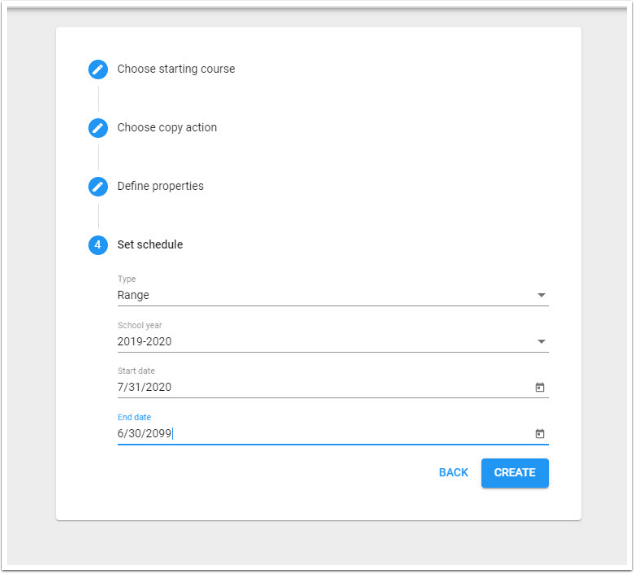Go to the 'Choose copy action' step
The width and height of the screenshot is (634, 573).
click(x=167, y=128)
